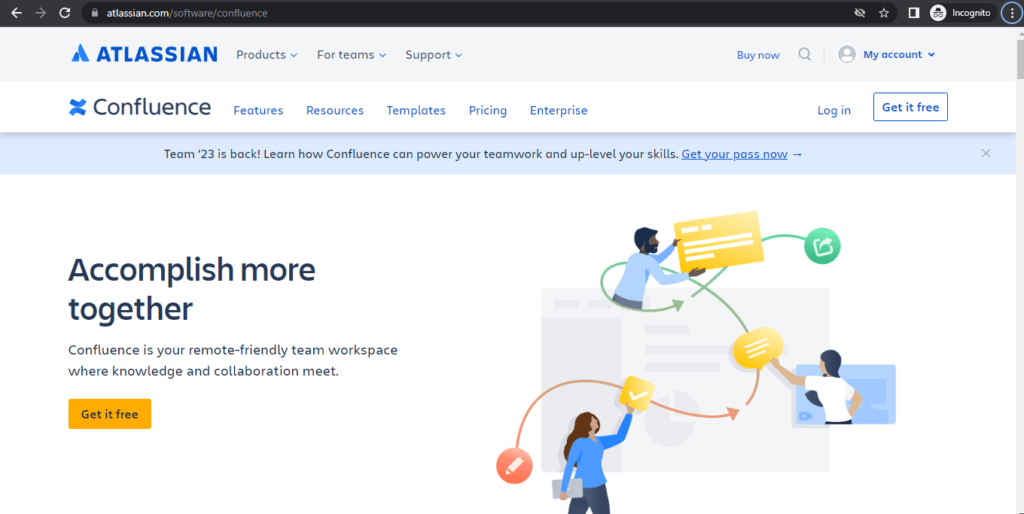The image size is (1024, 514).
Task: Open the site search magnifier icon
Action: coord(804,54)
